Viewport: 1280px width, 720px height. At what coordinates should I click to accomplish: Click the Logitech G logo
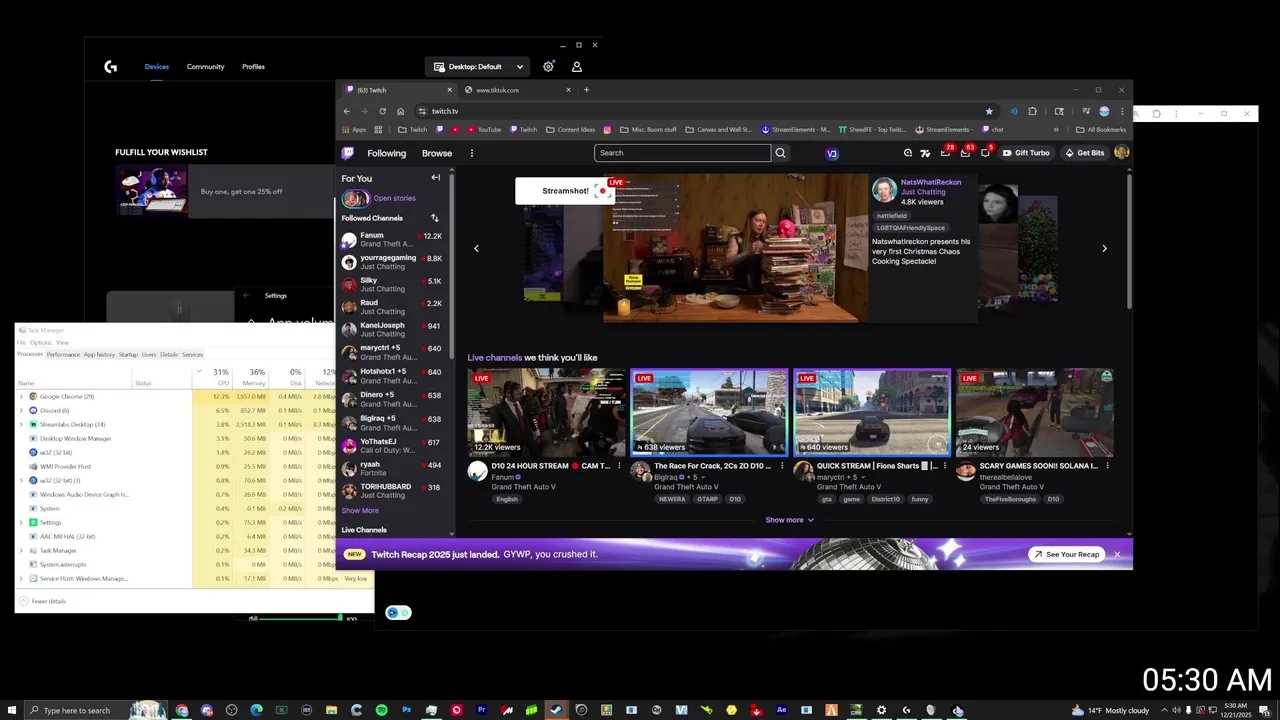click(111, 67)
